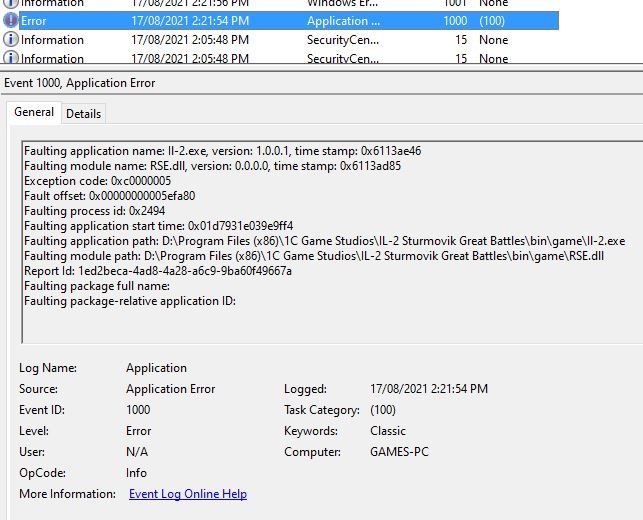This screenshot has height=520, width=643.
Task: Open the General tab
Action: [34, 112]
